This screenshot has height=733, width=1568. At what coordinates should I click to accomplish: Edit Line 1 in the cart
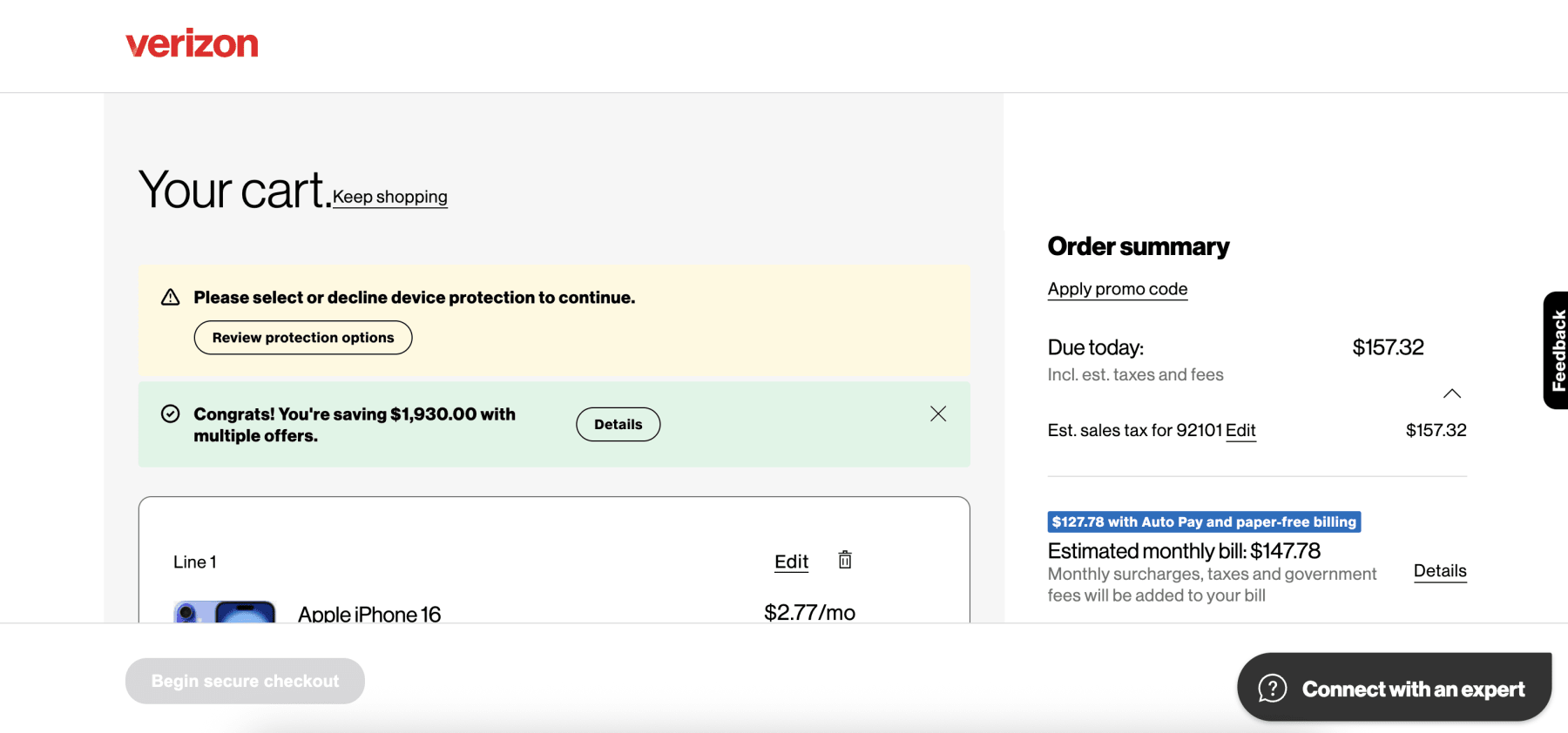tap(791, 562)
